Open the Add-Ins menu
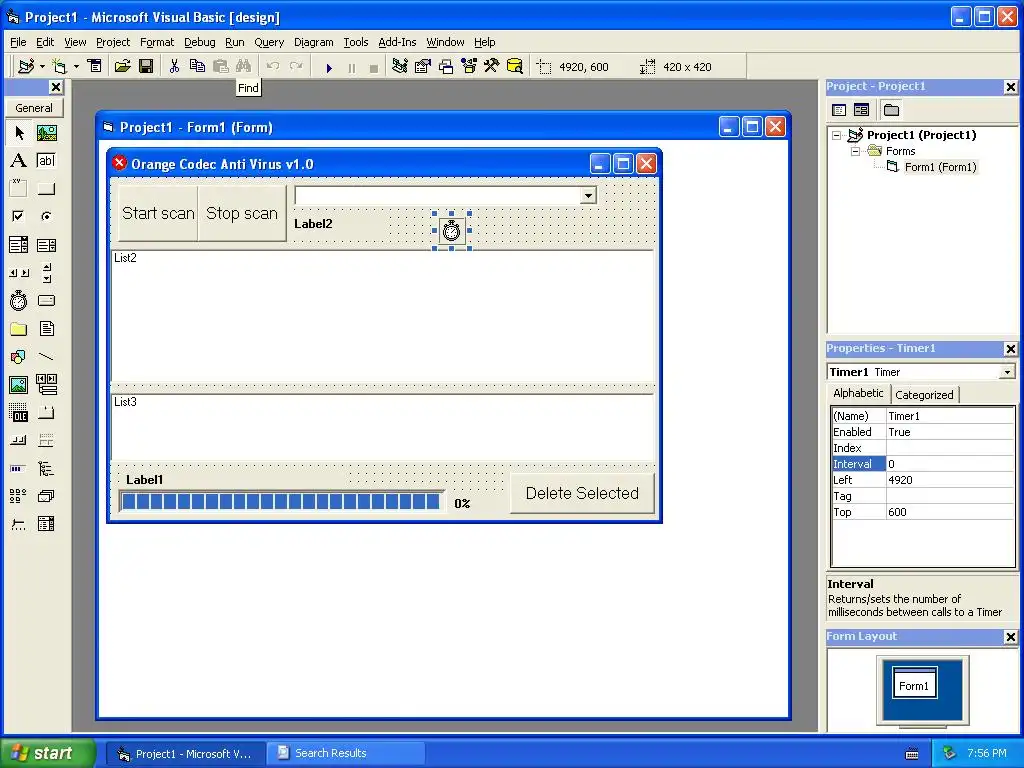 pos(397,42)
